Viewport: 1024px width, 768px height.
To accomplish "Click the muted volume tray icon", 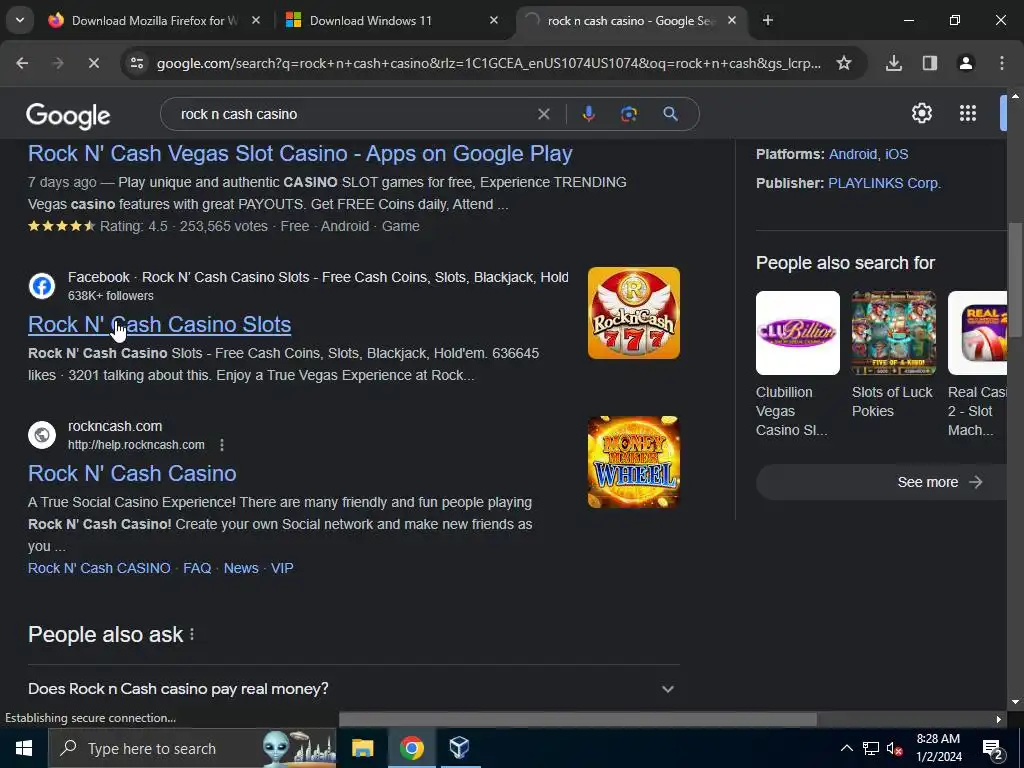I will (895, 748).
